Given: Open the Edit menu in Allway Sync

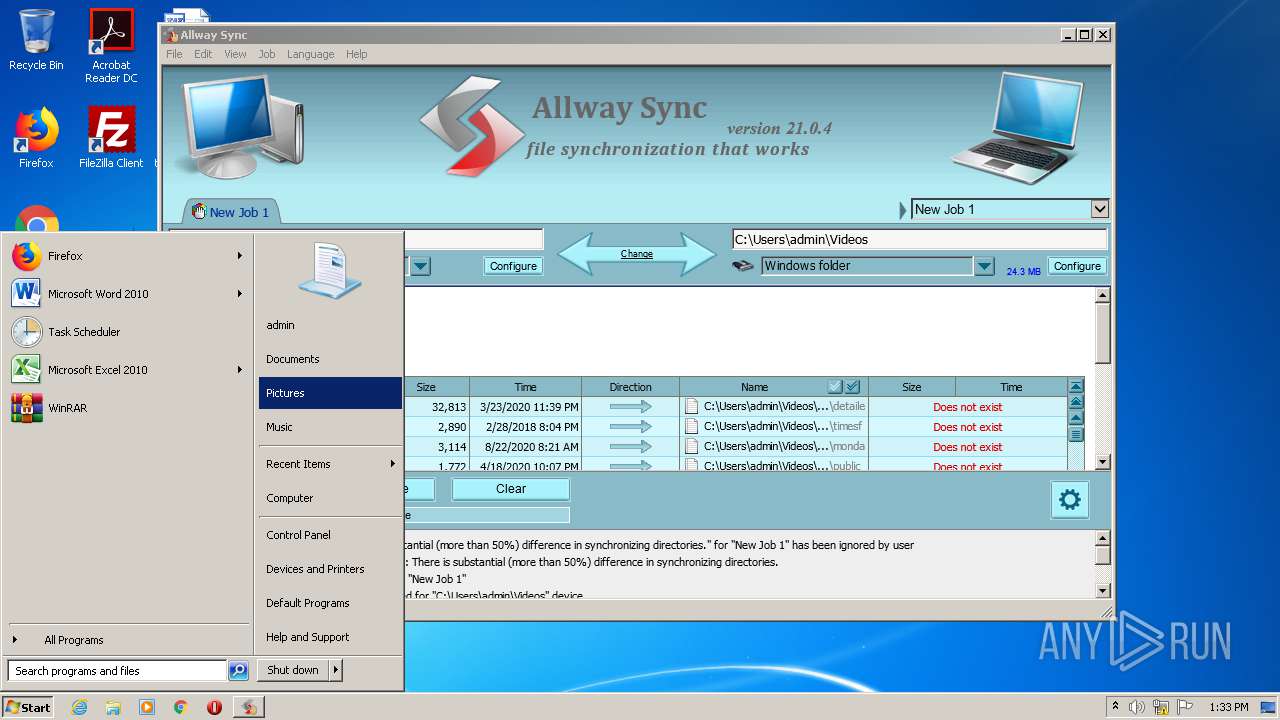Looking at the screenshot, I should tap(203, 54).
